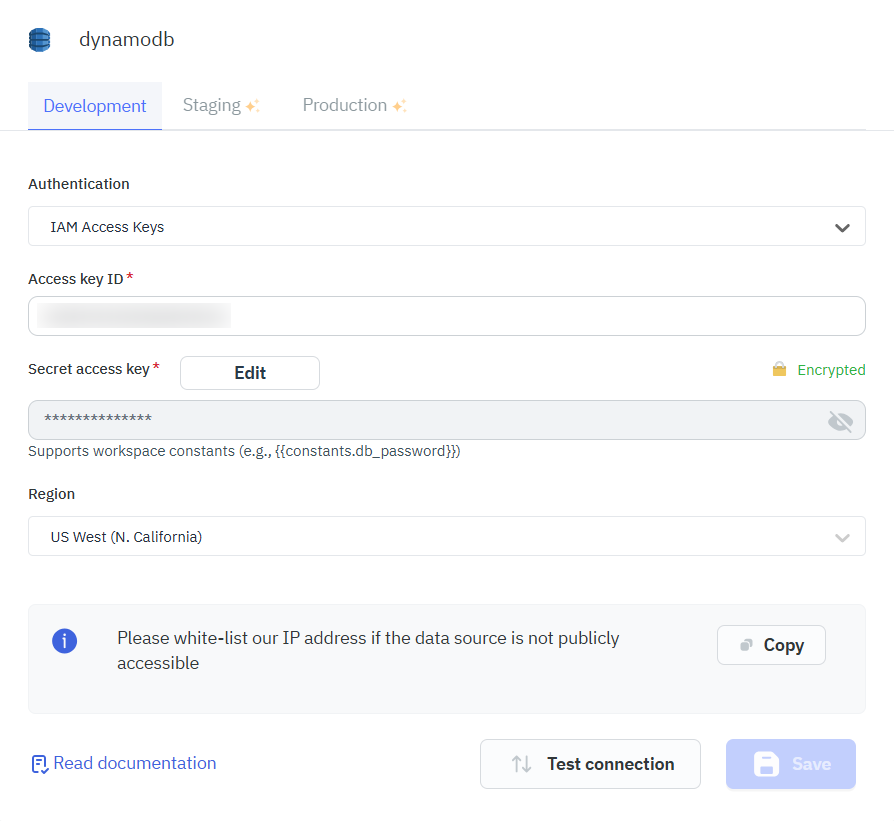
Task: Open the Authentication dropdown showing IAM Access Keys
Action: [x=447, y=226]
